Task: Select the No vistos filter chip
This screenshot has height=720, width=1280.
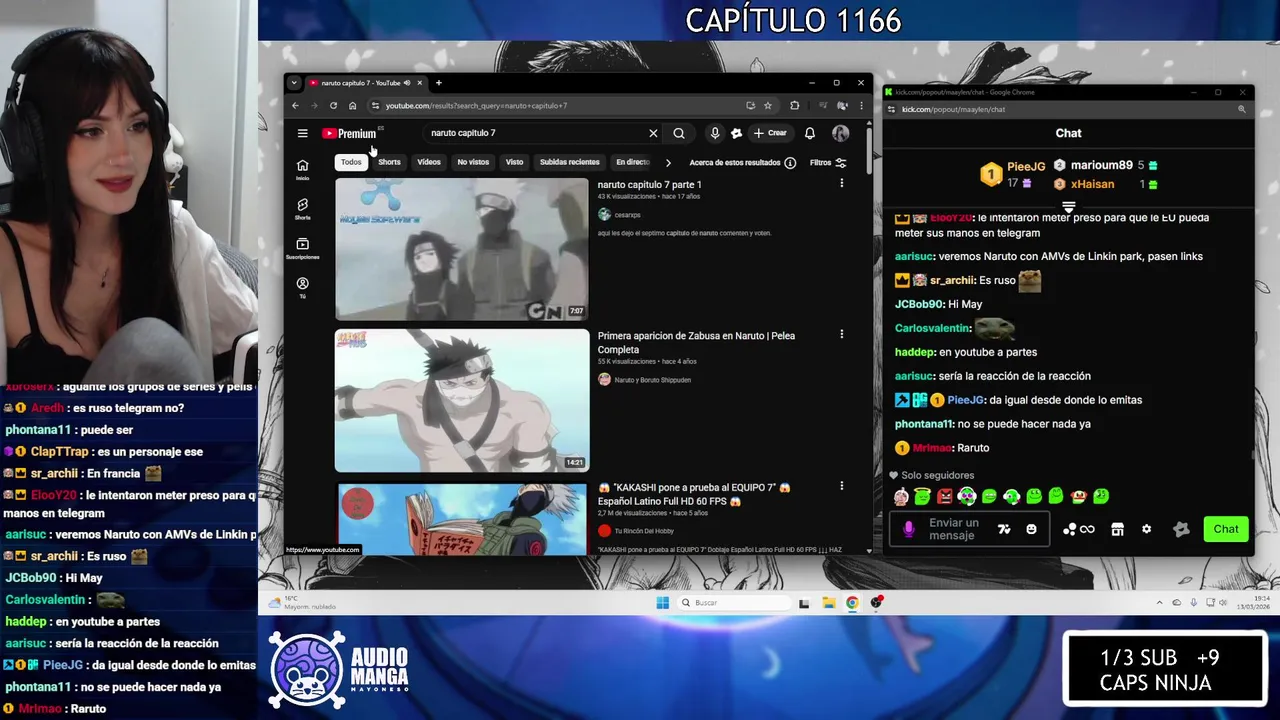Action: click(473, 162)
